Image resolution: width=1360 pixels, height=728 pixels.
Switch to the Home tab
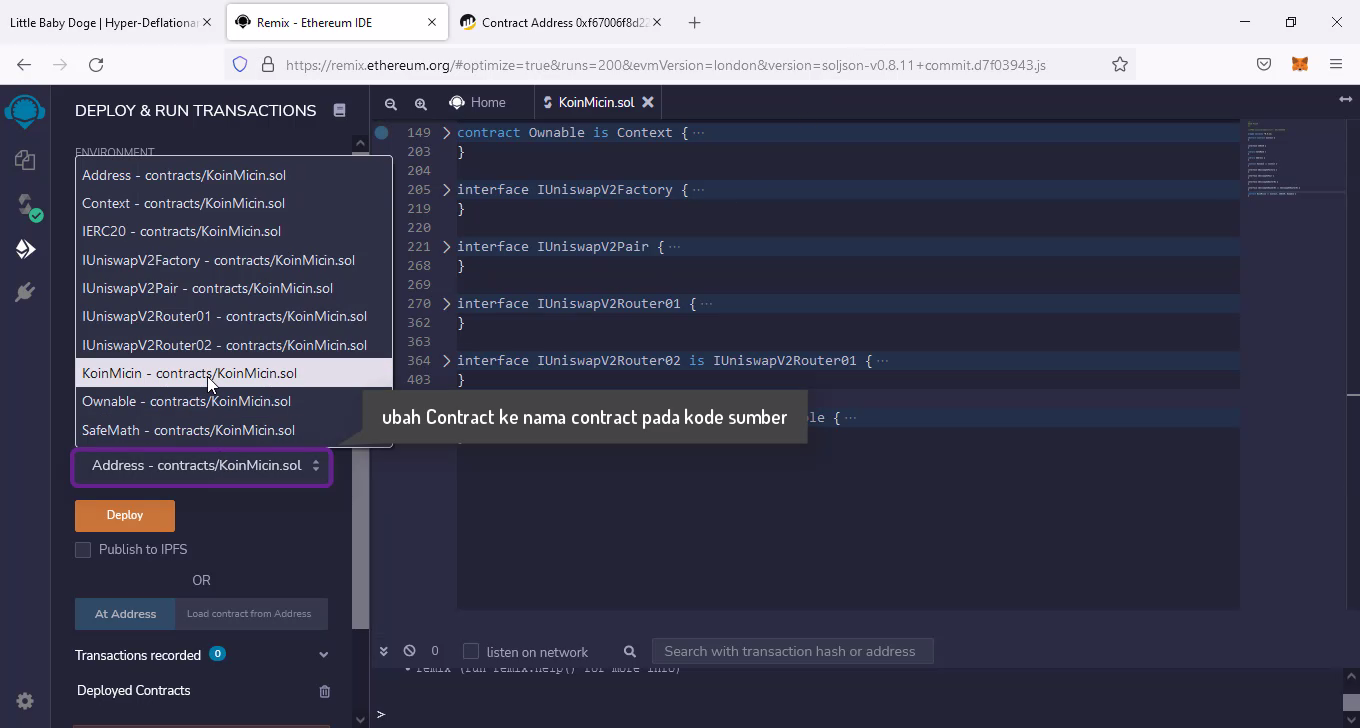(x=477, y=102)
